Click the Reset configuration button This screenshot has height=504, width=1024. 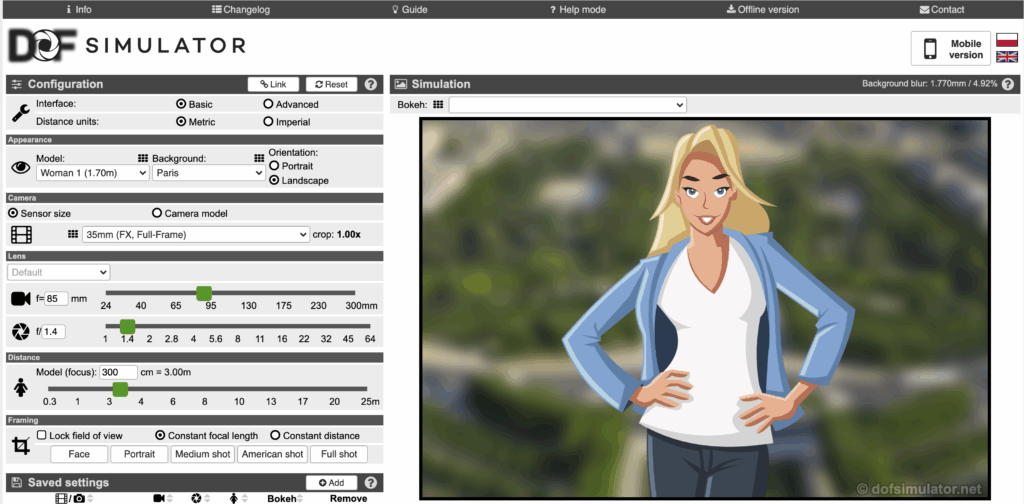(x=330, y=85)
